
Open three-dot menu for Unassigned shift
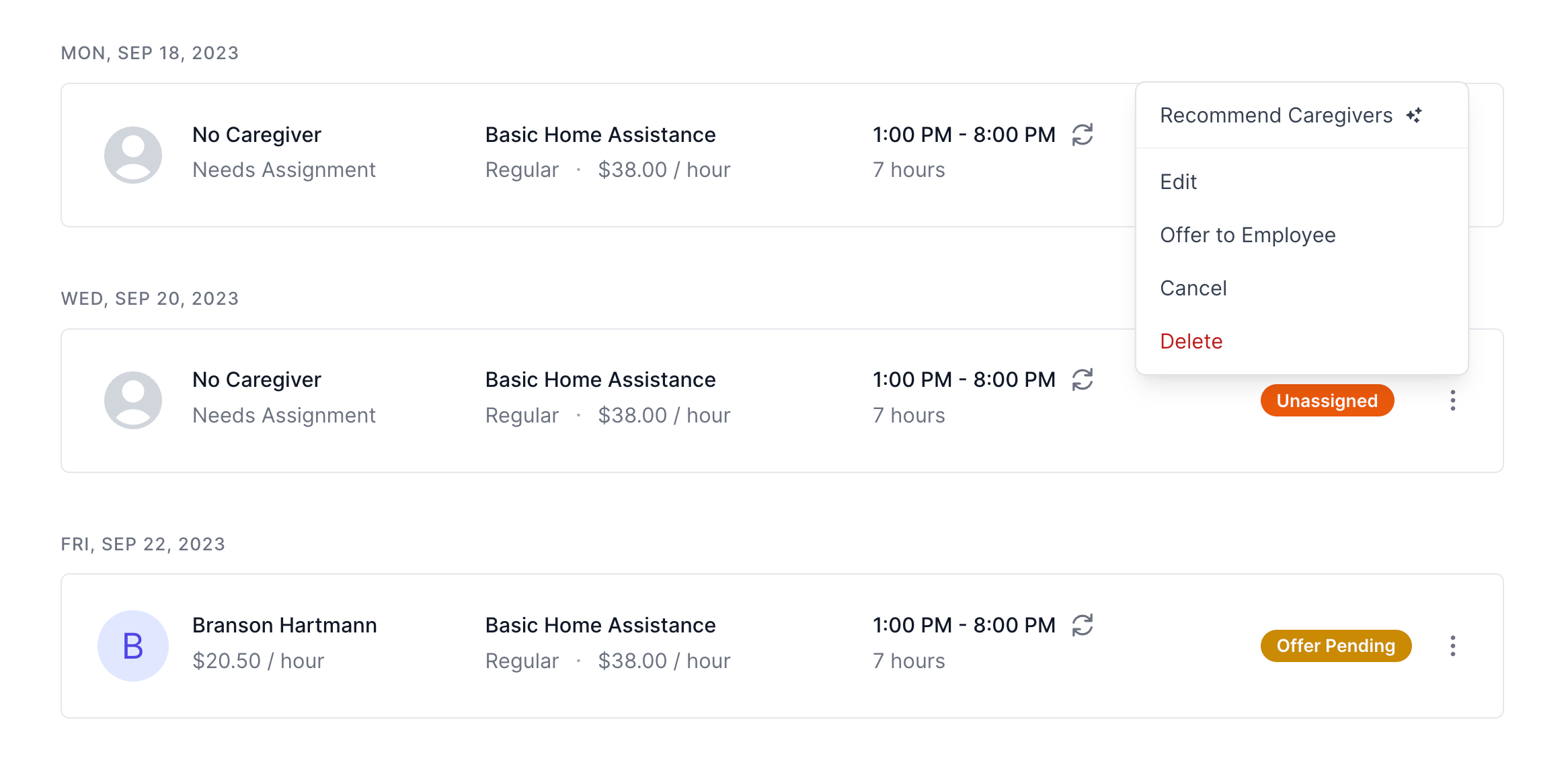tap(1453, 400)
